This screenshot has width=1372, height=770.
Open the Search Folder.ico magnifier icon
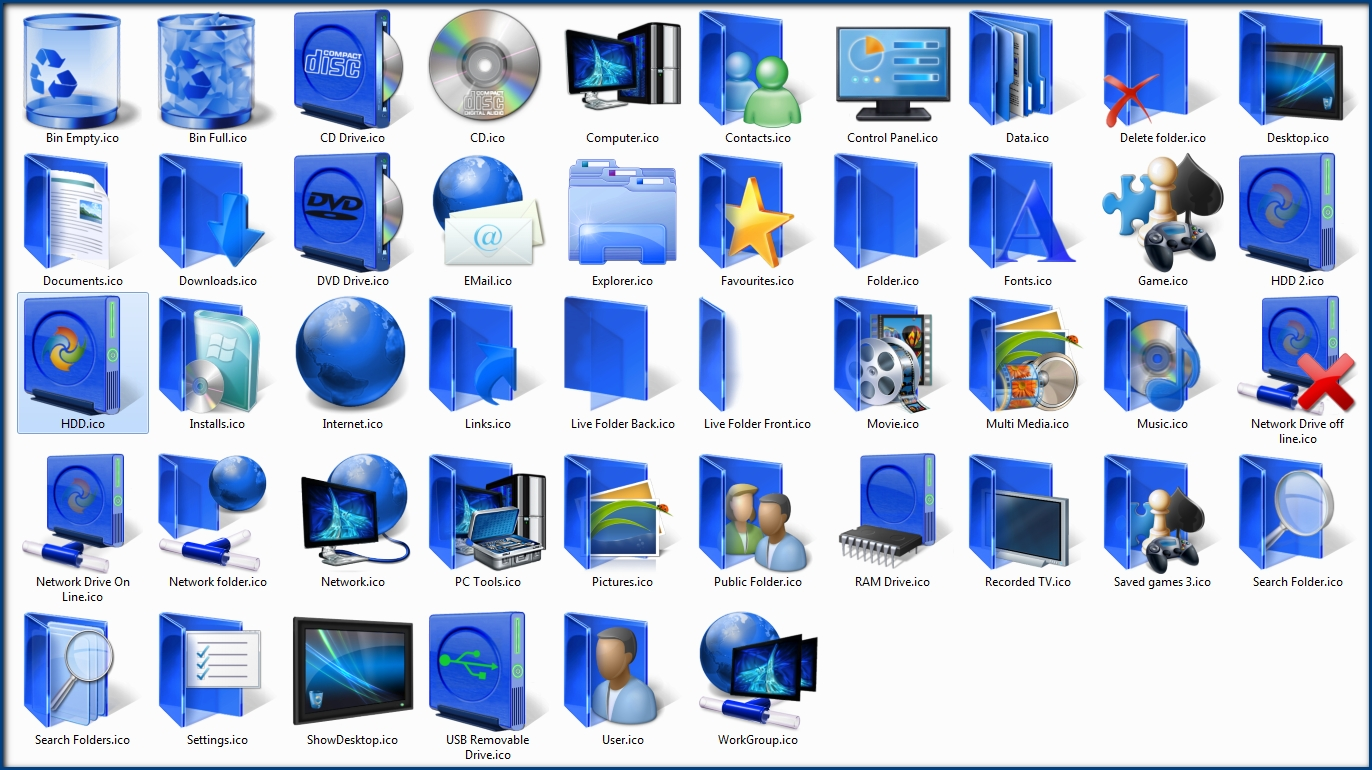(1295, 512)
